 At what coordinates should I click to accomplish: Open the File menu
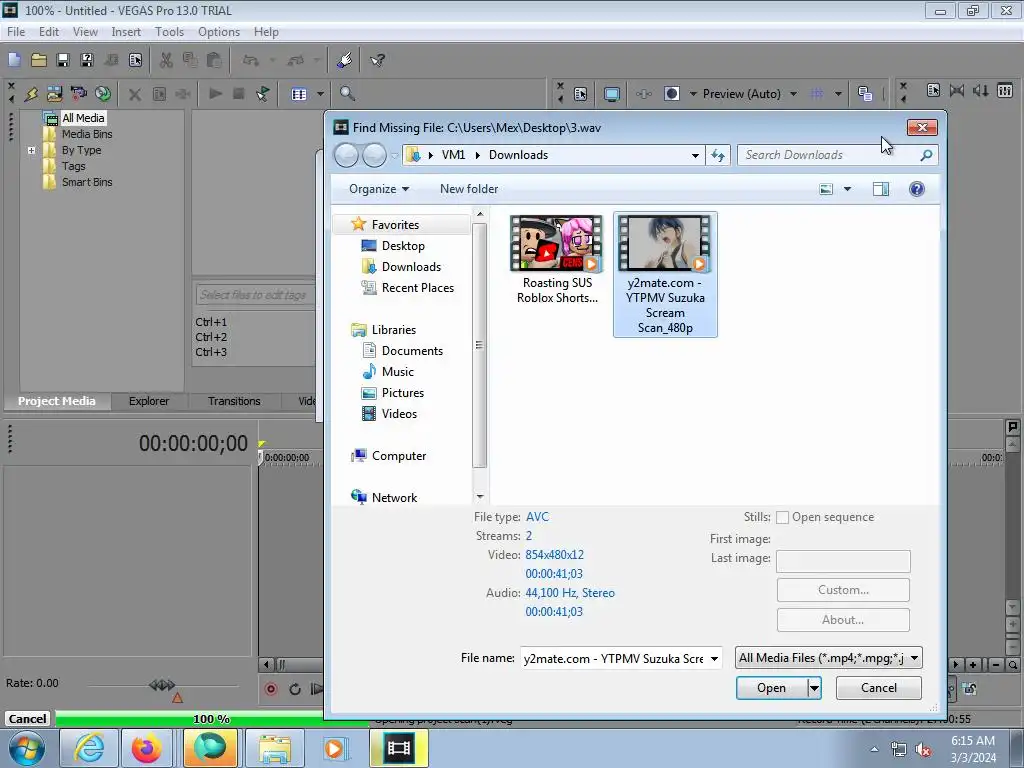click(16, 32)
